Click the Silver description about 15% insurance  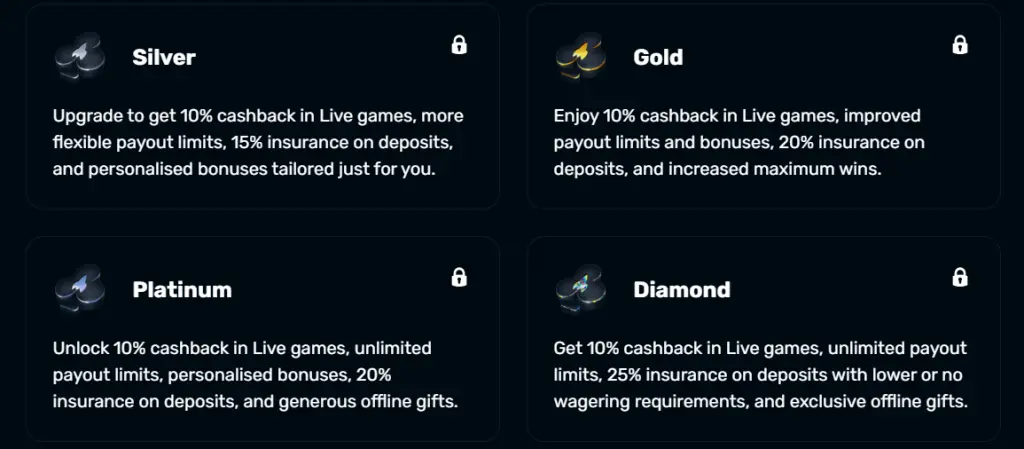point(258,142)
